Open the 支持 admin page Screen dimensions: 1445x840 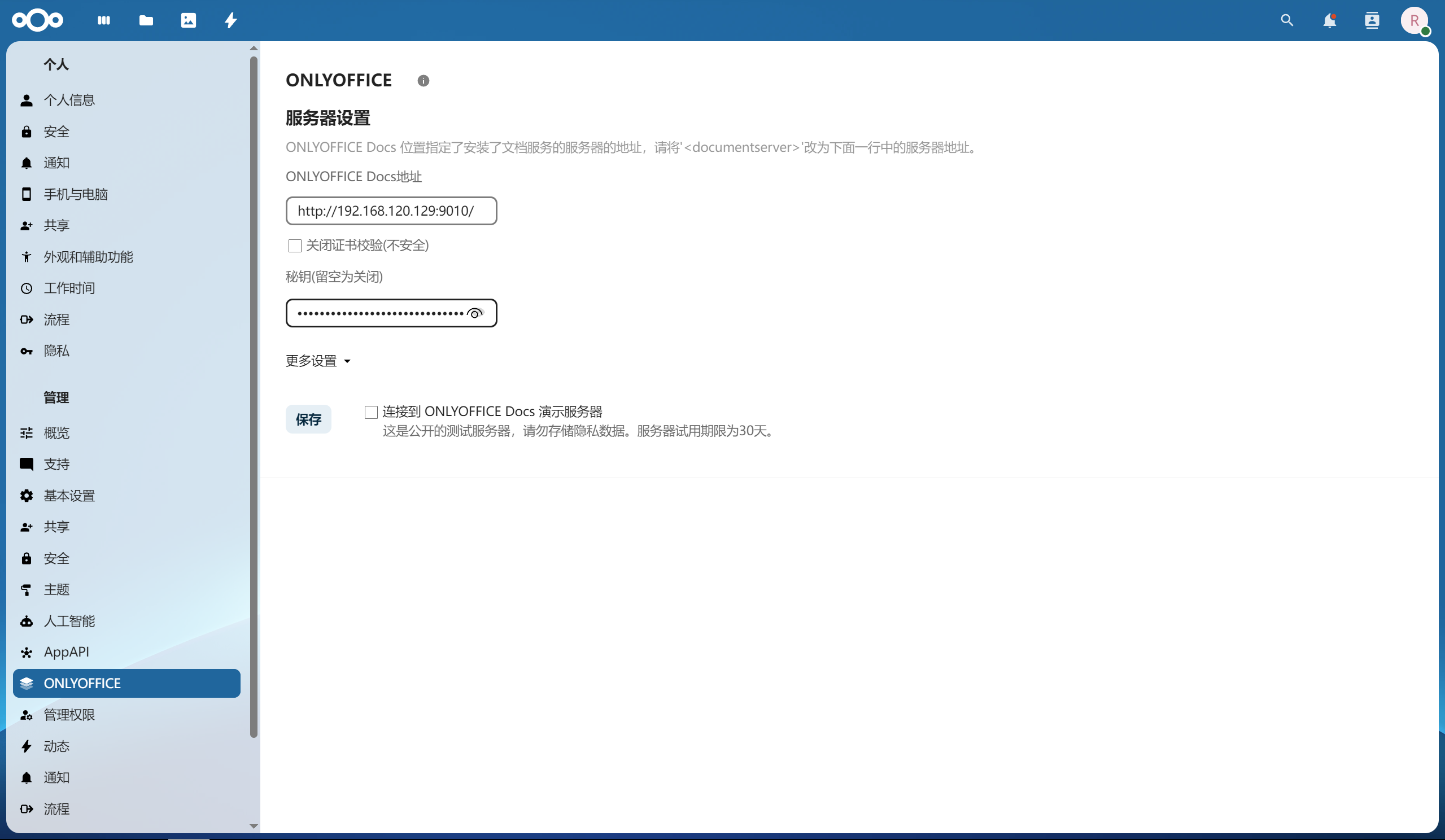click(x=126, y=465)
